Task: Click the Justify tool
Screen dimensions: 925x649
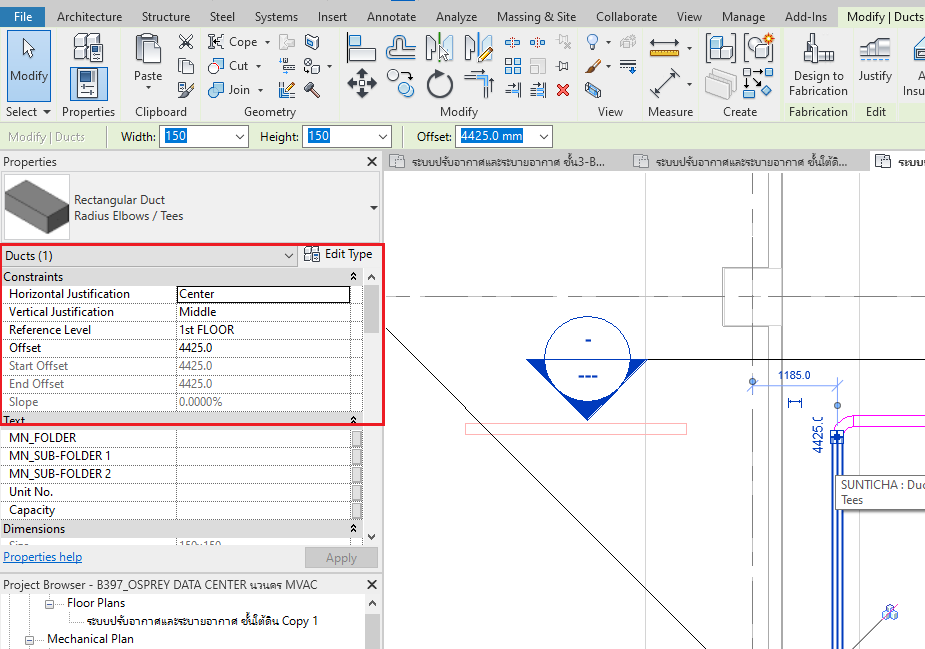Action: pos(874,62)
